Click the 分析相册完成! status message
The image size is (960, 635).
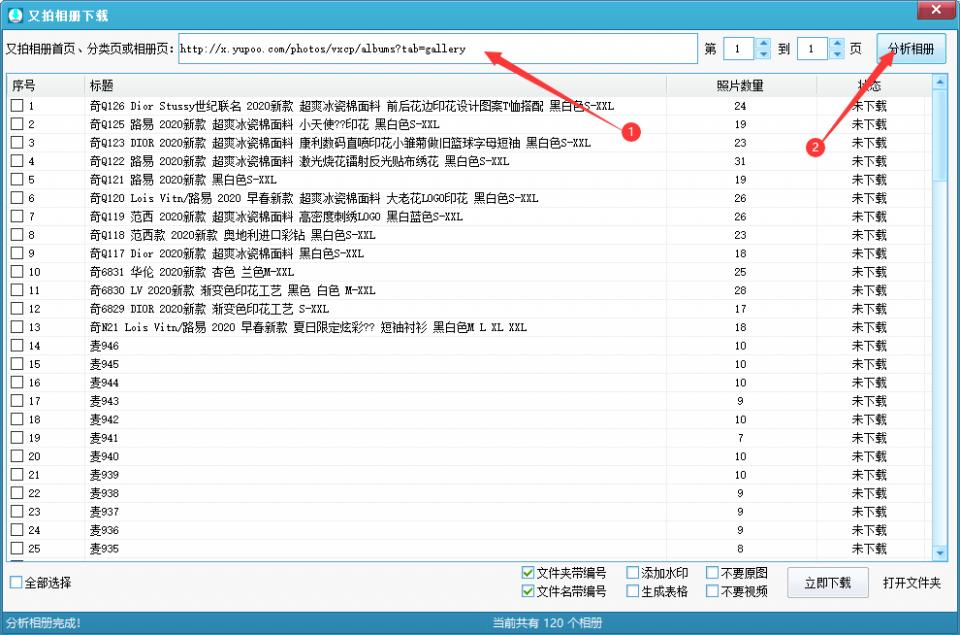click(43, 623)
